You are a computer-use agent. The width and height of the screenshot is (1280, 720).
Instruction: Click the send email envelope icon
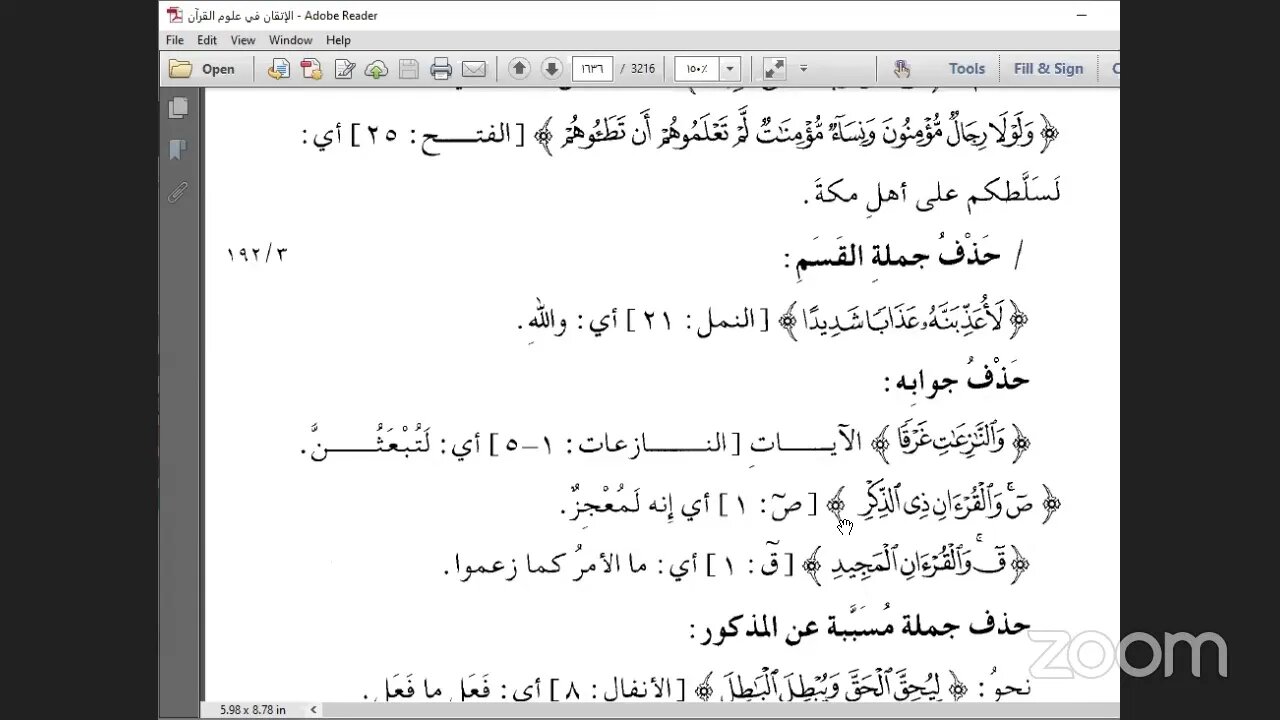tap(473, 69)
